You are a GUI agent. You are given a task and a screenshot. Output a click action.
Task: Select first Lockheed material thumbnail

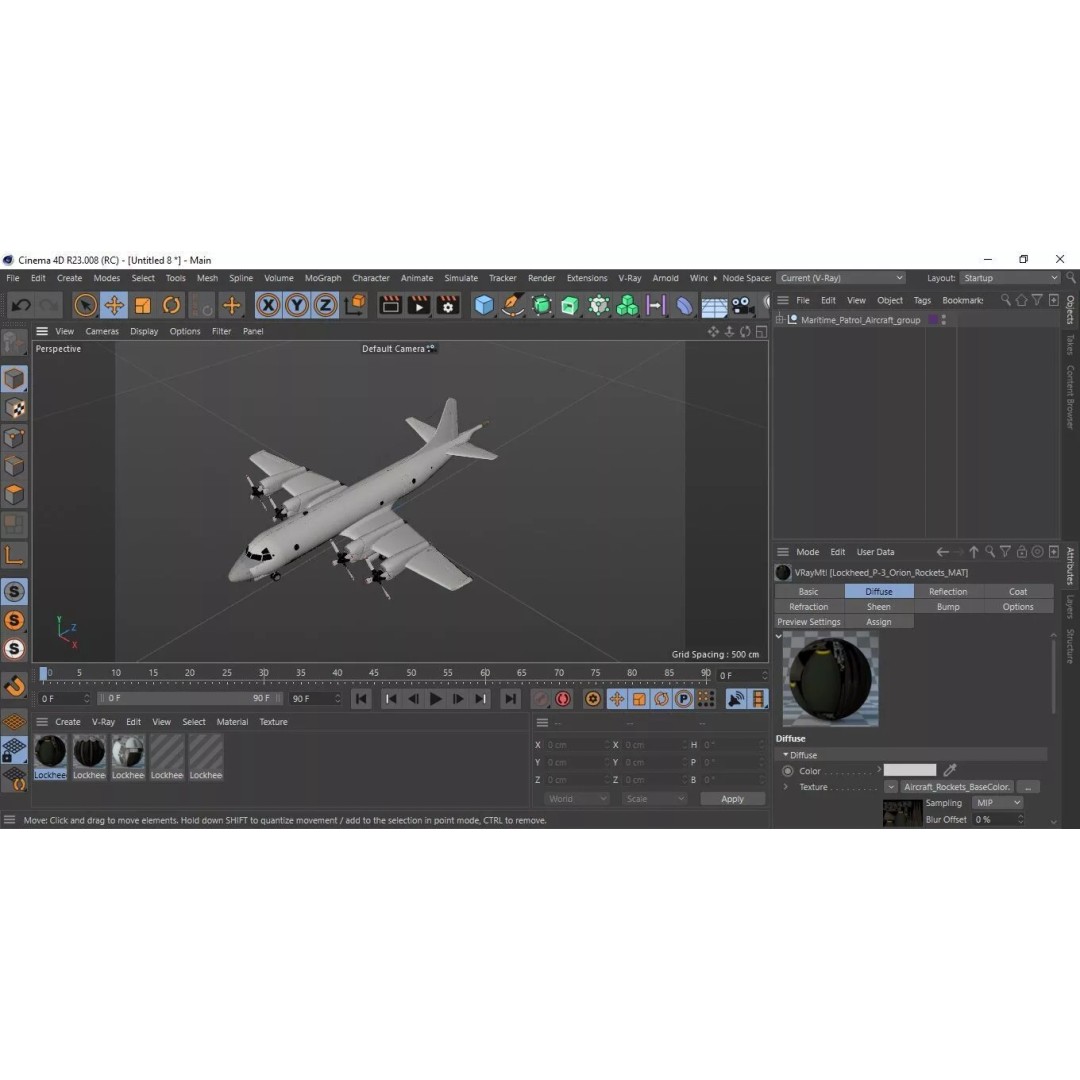50,757
